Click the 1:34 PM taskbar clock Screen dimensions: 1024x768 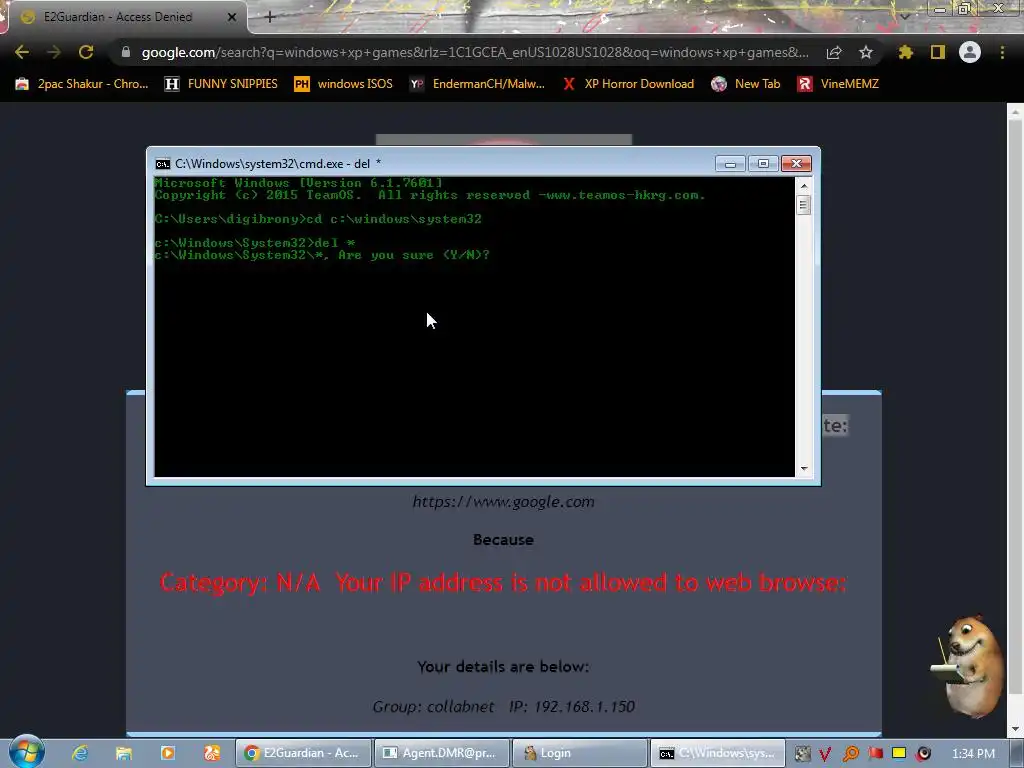click(973, 754)
